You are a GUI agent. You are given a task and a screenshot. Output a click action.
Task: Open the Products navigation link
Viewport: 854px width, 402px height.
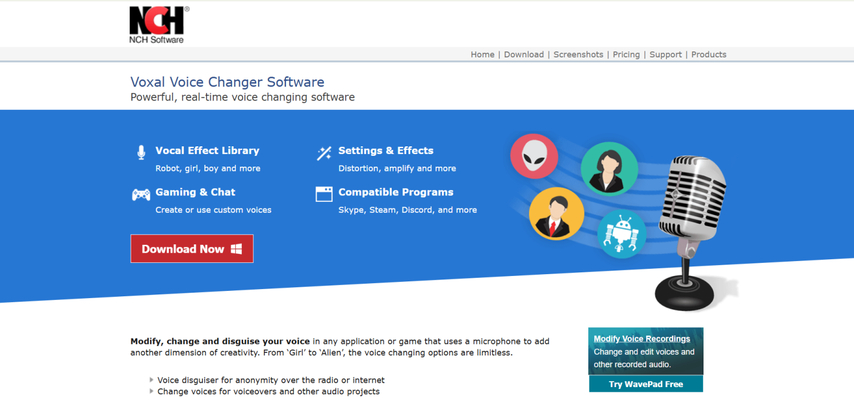point(709,54)
